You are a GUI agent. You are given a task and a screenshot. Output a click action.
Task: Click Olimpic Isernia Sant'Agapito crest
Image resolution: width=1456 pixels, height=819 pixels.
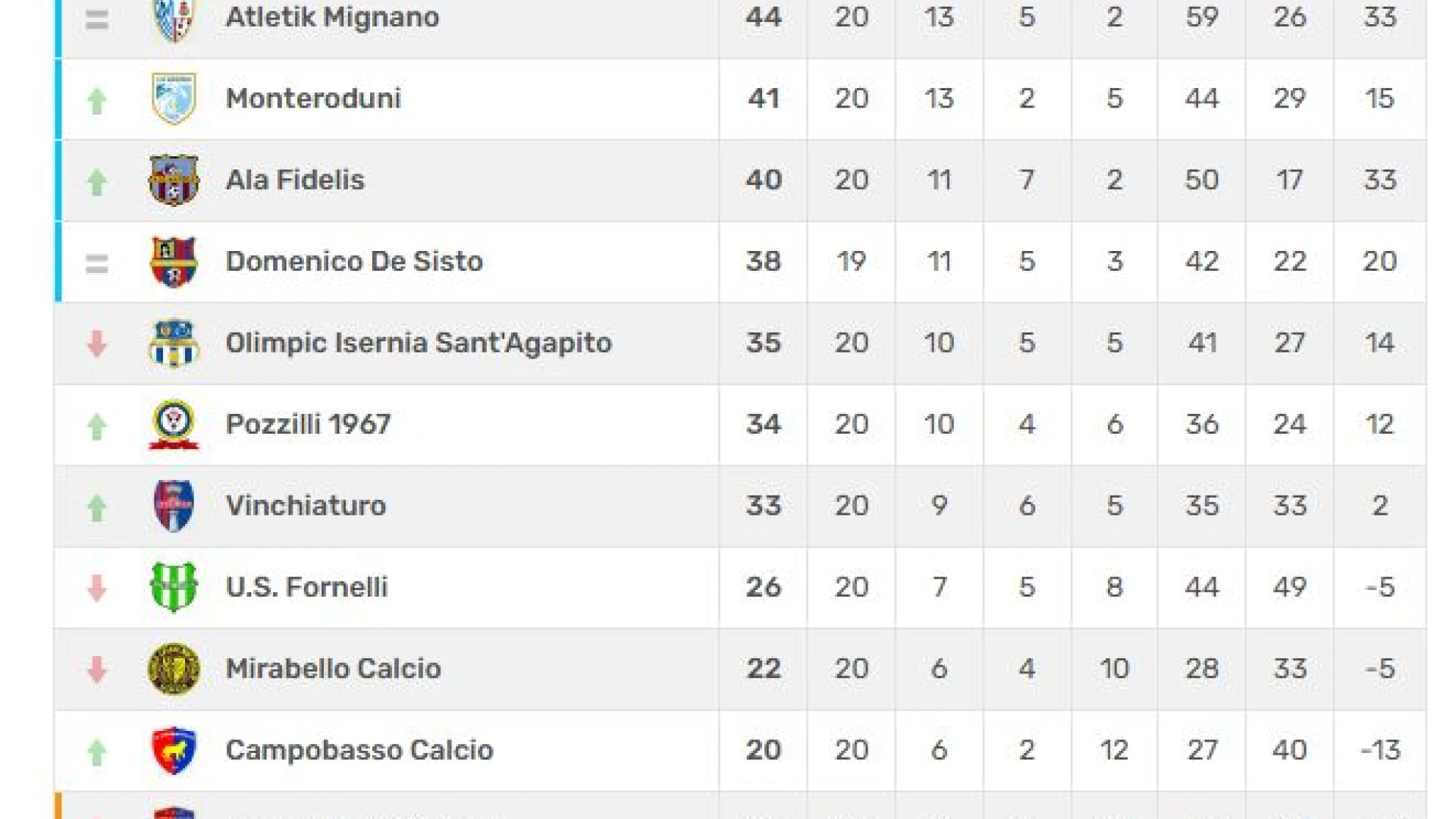pos(174,343)
